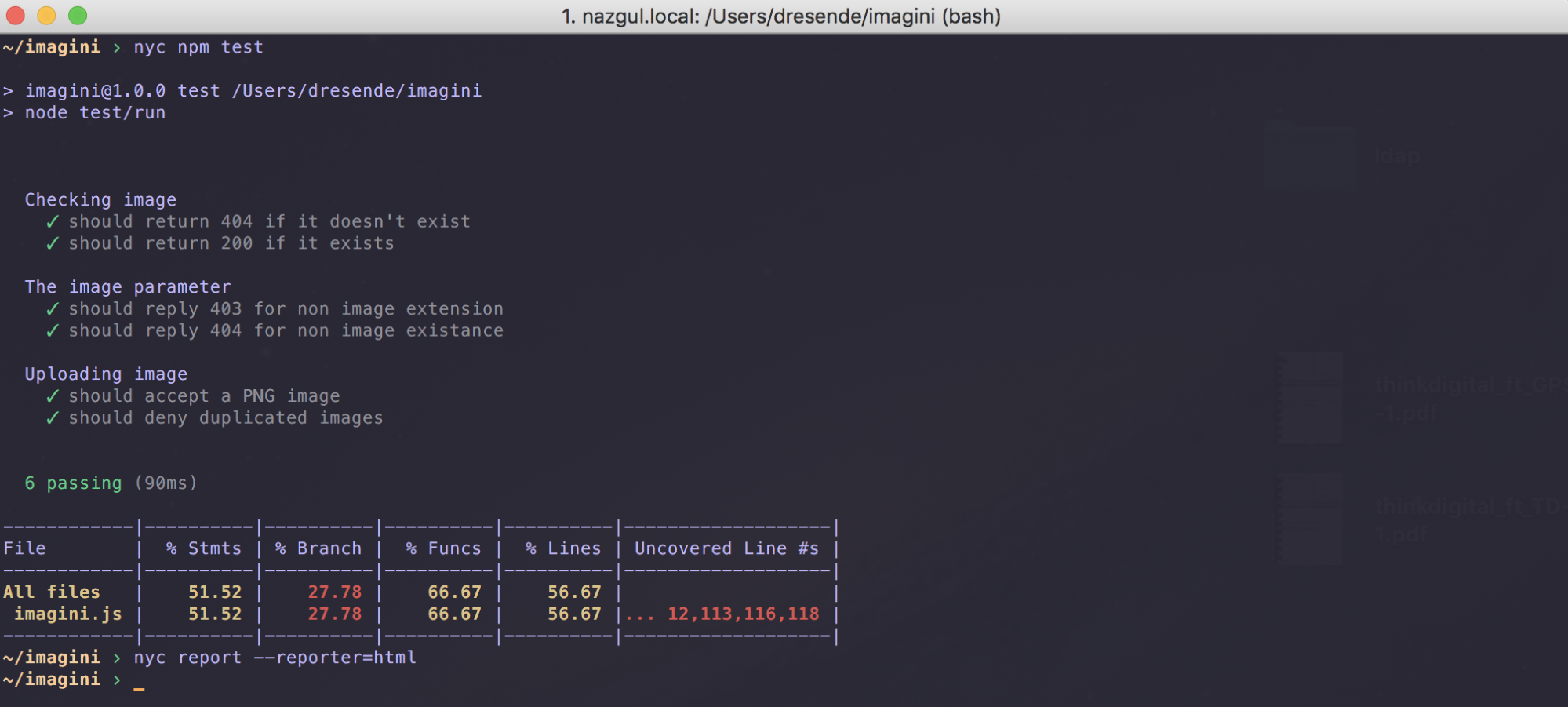Viewport: 1568px width, 707px height.
Task: Click the checkmark beside 'should deny duplicated images'
Action: tap(53, 418)
